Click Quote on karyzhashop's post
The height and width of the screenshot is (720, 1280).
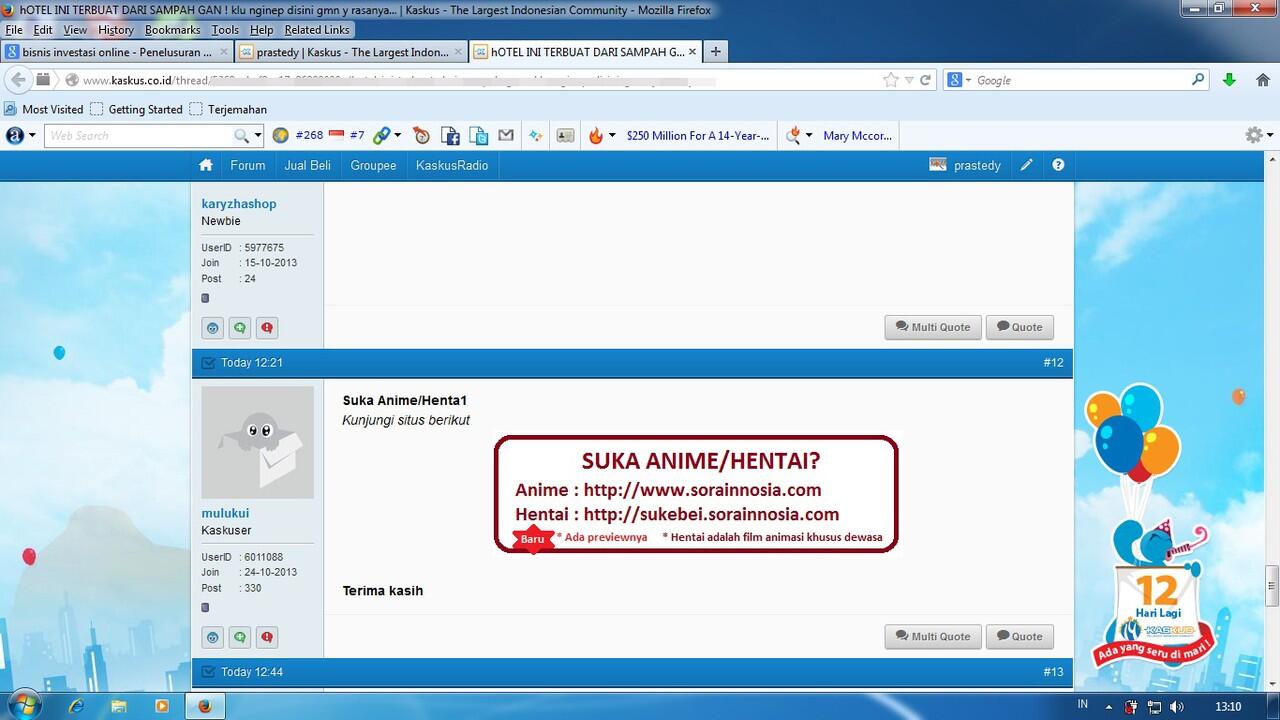coord(1019,327)
